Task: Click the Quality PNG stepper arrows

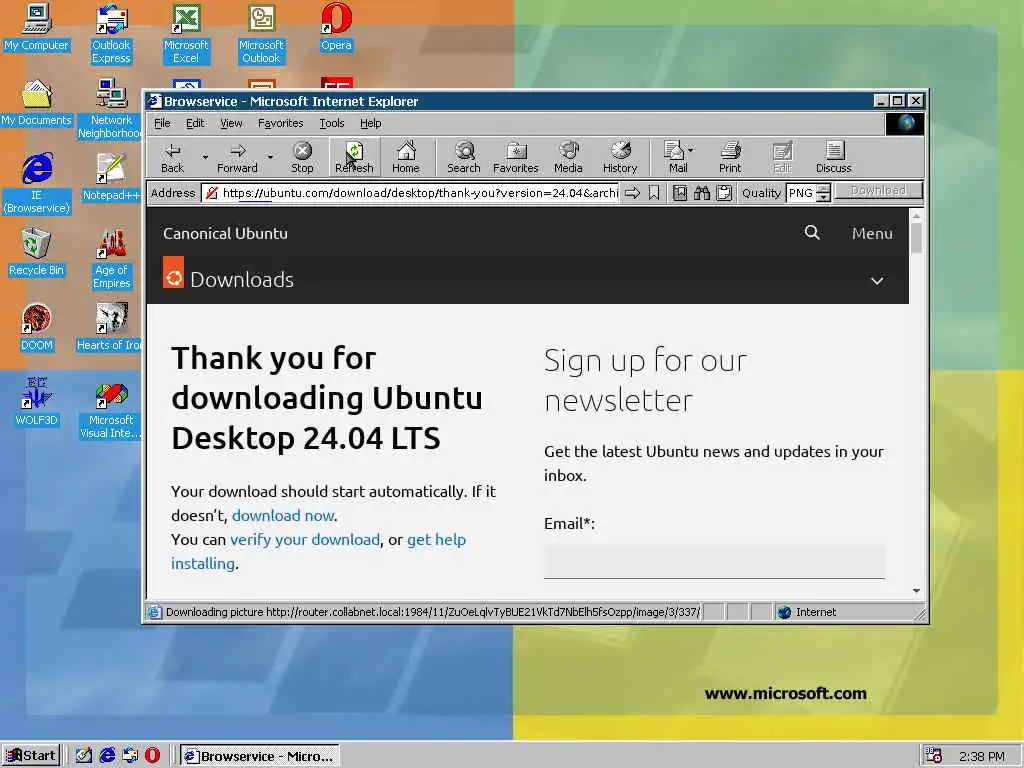Action: pyautogui.click(x=824, y=193)
